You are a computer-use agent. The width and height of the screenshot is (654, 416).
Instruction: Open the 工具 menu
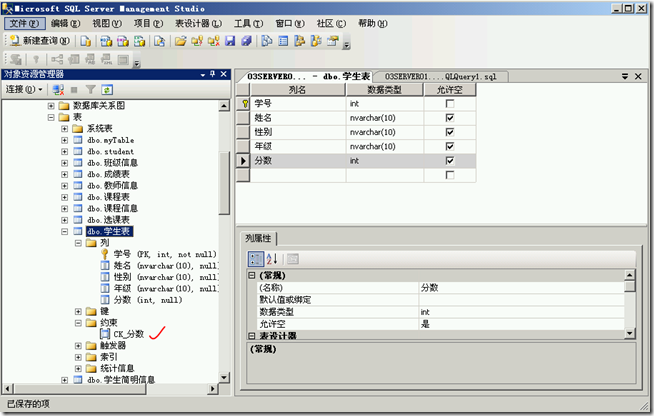tap(248, 23)
